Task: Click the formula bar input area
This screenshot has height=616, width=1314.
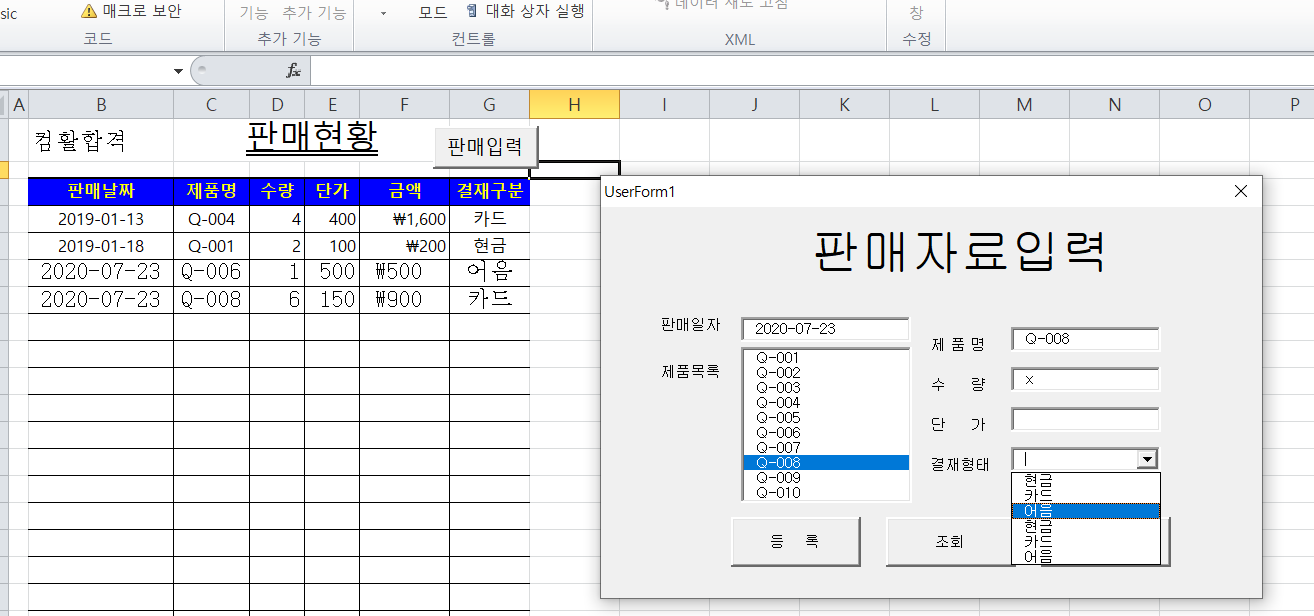Action: pos(800,70)
